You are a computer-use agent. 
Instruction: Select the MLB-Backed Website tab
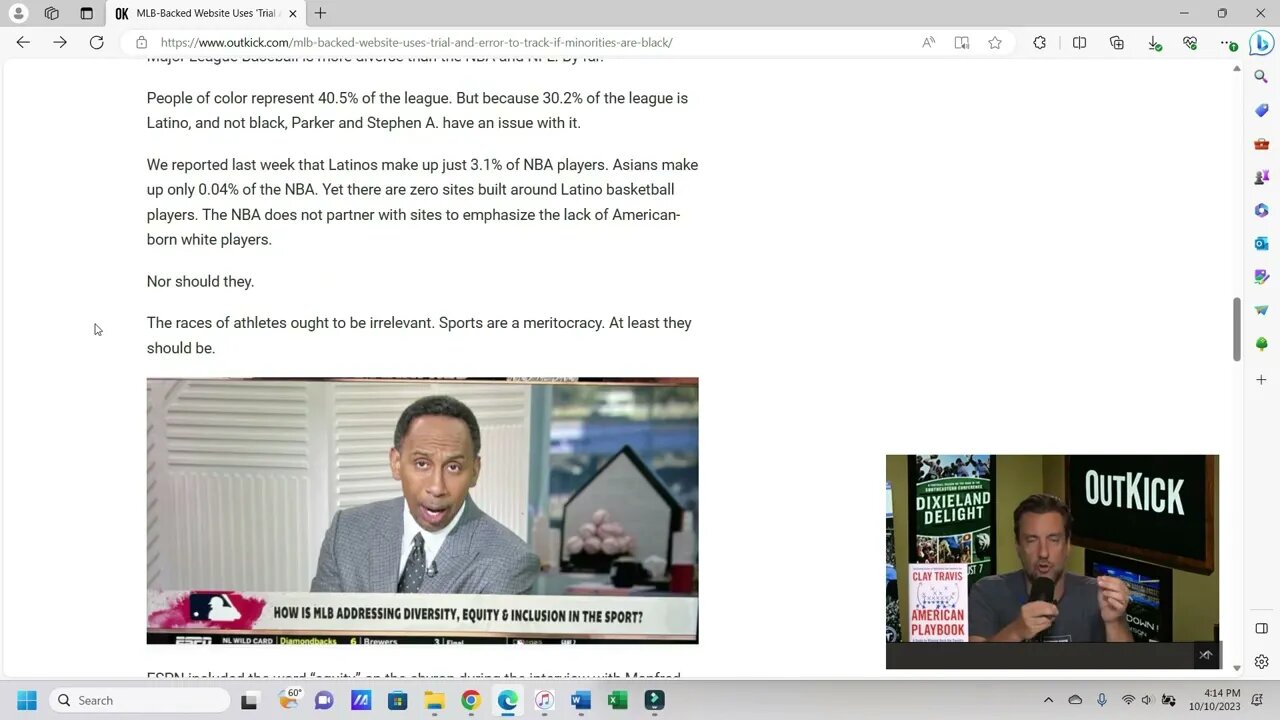(x=204, y=14)
